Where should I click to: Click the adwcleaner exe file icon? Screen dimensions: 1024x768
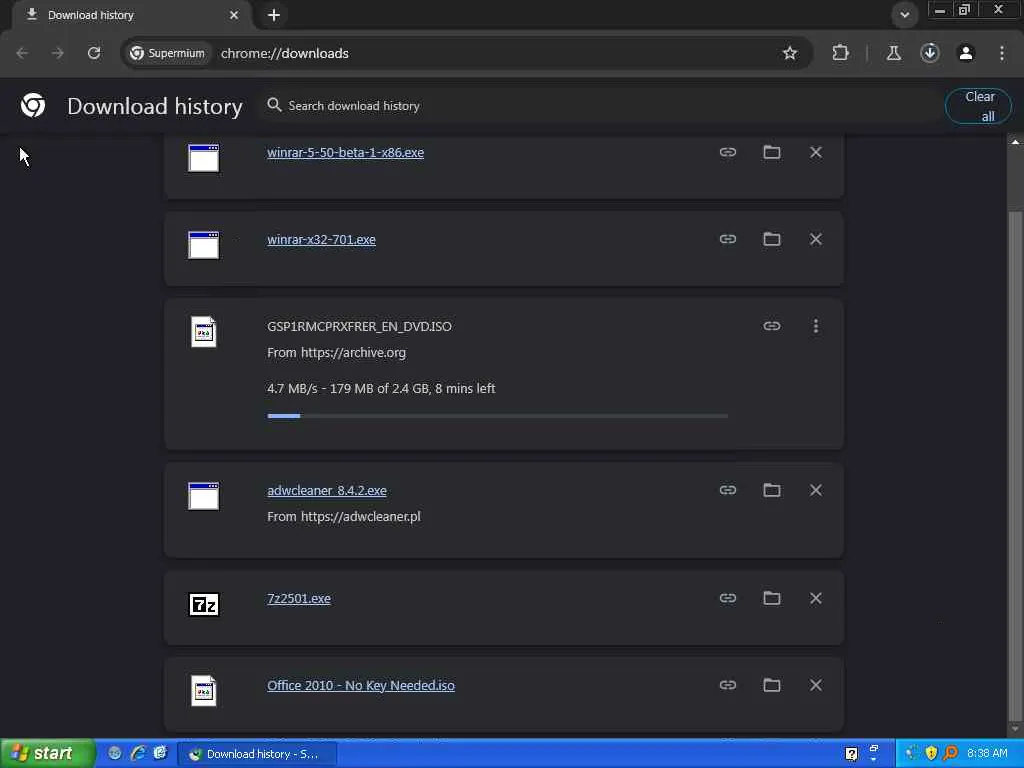pyautogui.click(x=204, y=496)
